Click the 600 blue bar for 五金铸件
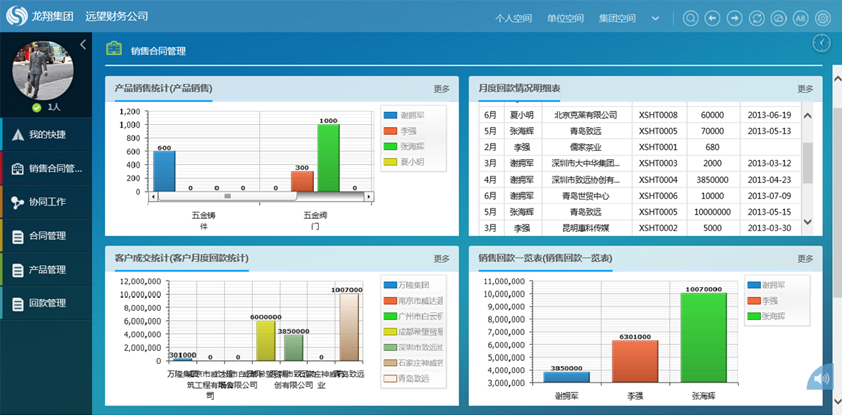The width and height of the screenshot is (842, 415). click(164, 171)
